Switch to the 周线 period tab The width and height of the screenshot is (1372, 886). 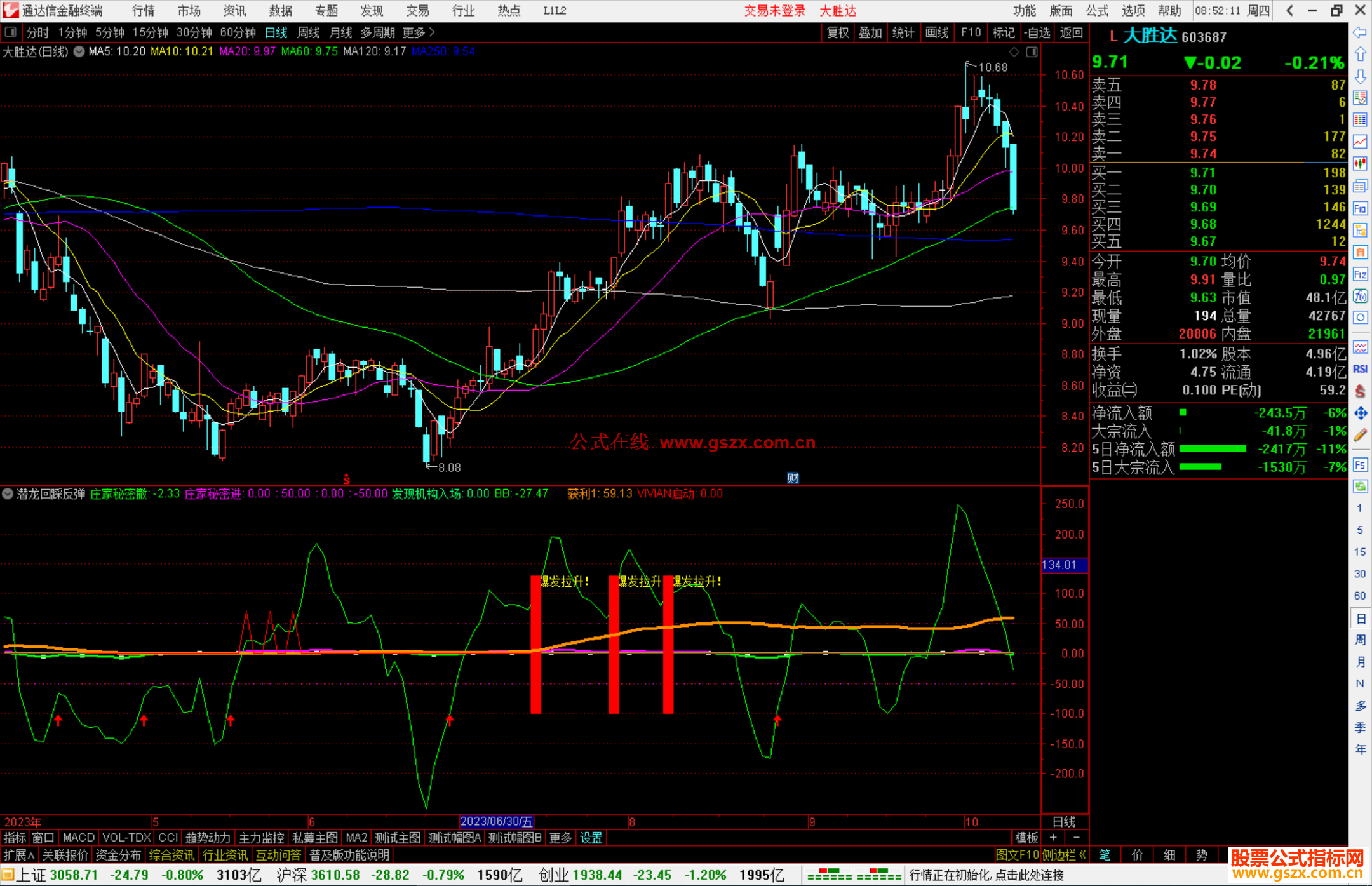pyautogui.click(x=309, y=32)
